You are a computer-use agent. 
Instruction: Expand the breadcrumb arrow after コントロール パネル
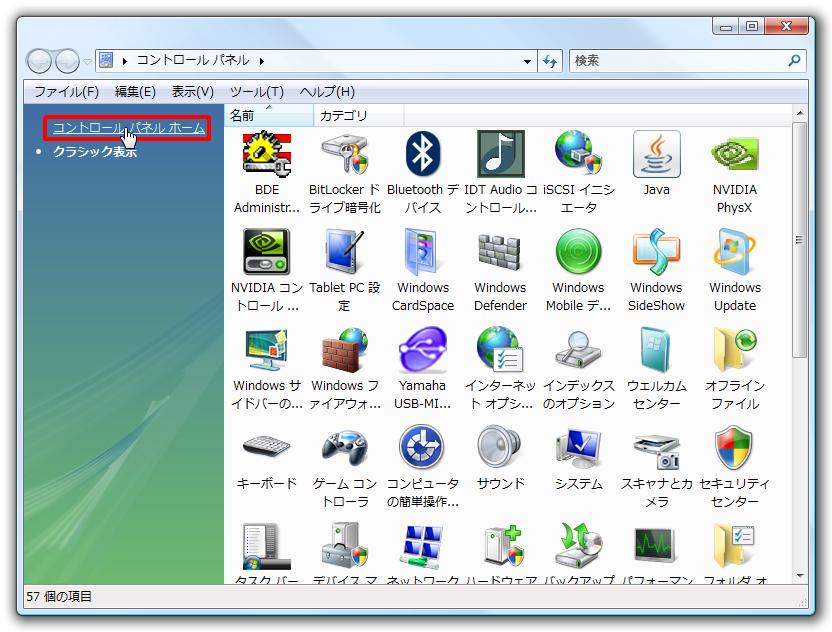pos(261,61)
